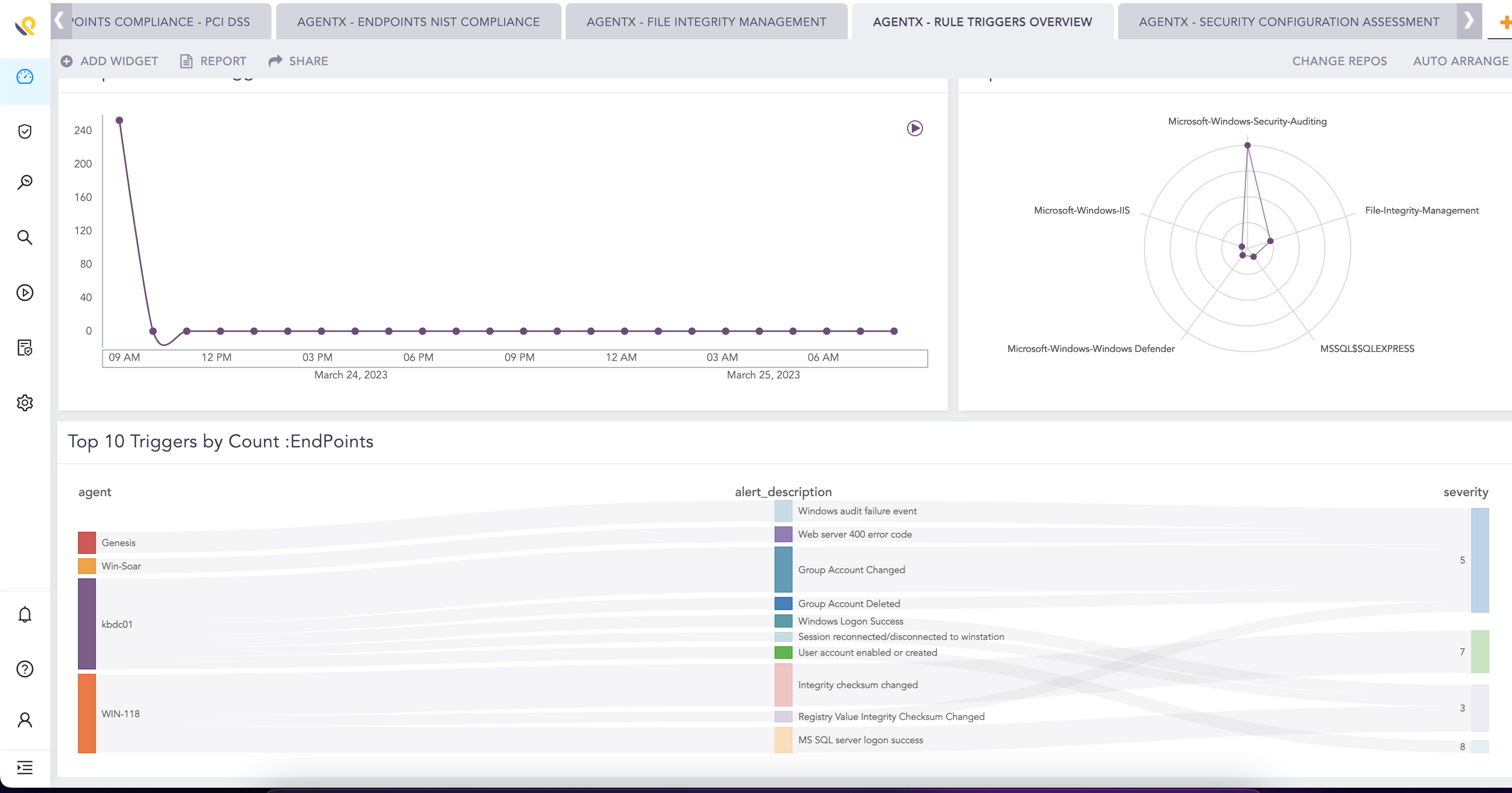The image size is (1512, 793).
Task: Click the Logpoint logo in top-left corner
Action: click(x=24, y=25)
